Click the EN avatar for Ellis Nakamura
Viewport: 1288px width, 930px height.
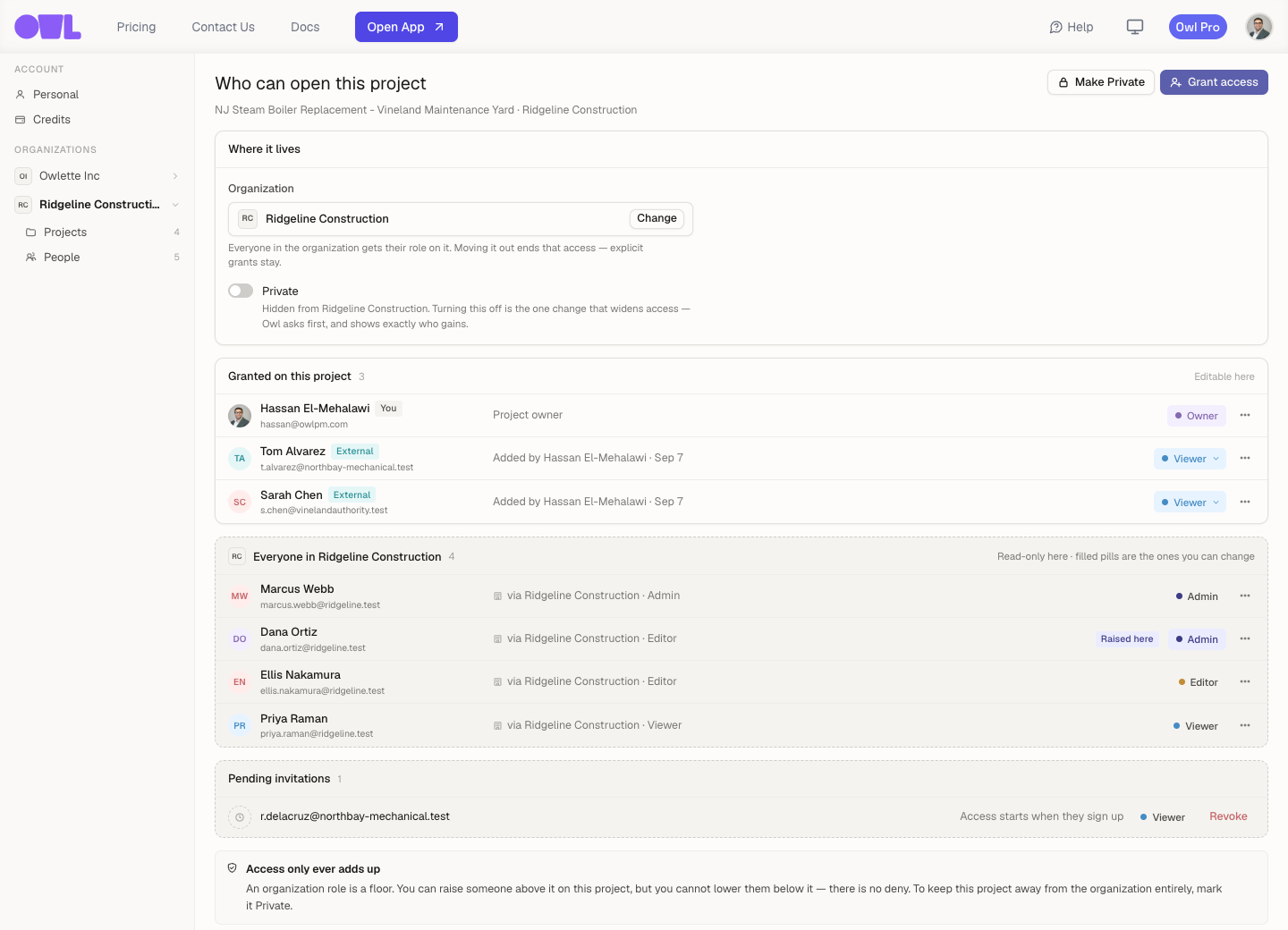tap(240, 682)
